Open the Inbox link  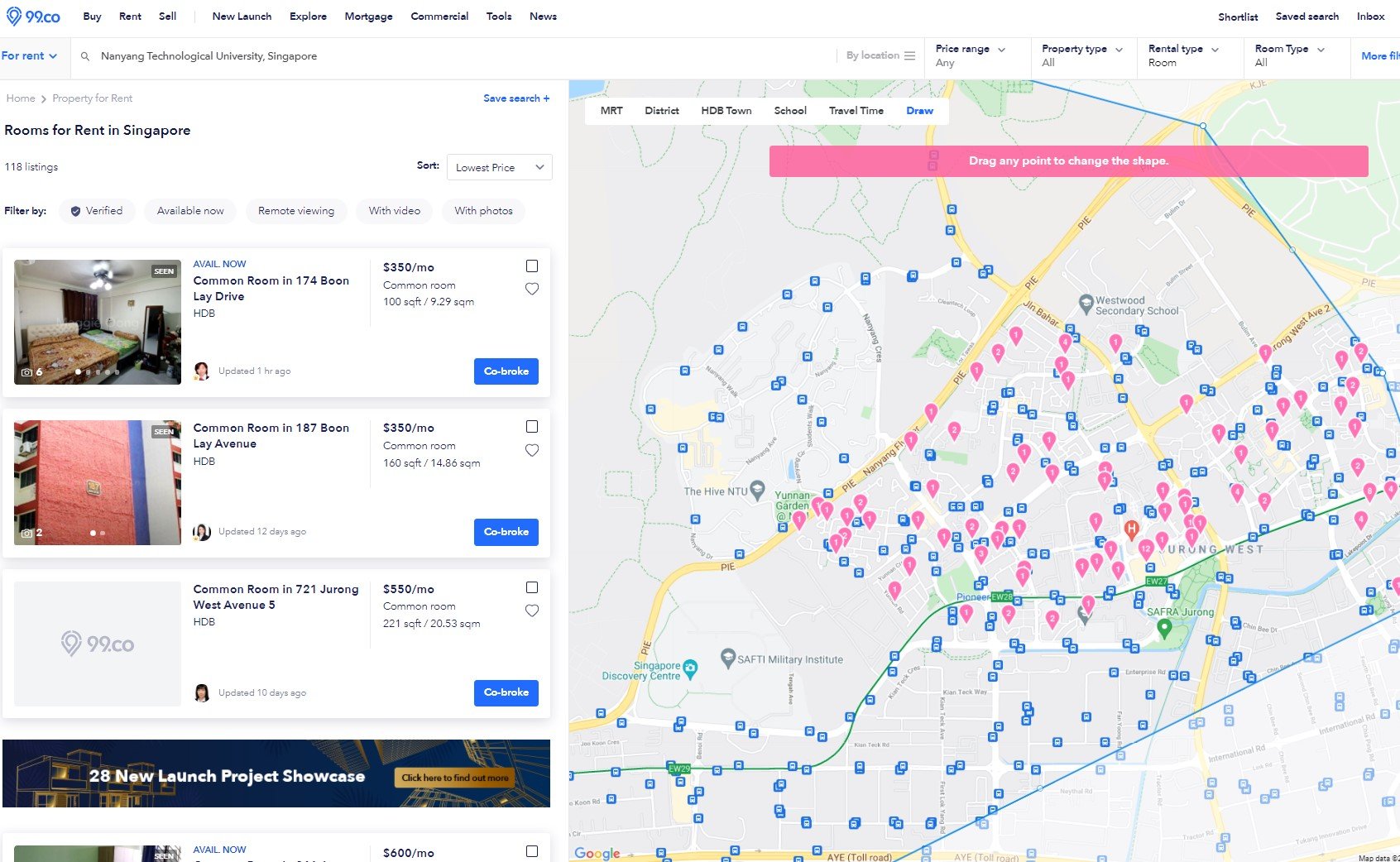1370,17
